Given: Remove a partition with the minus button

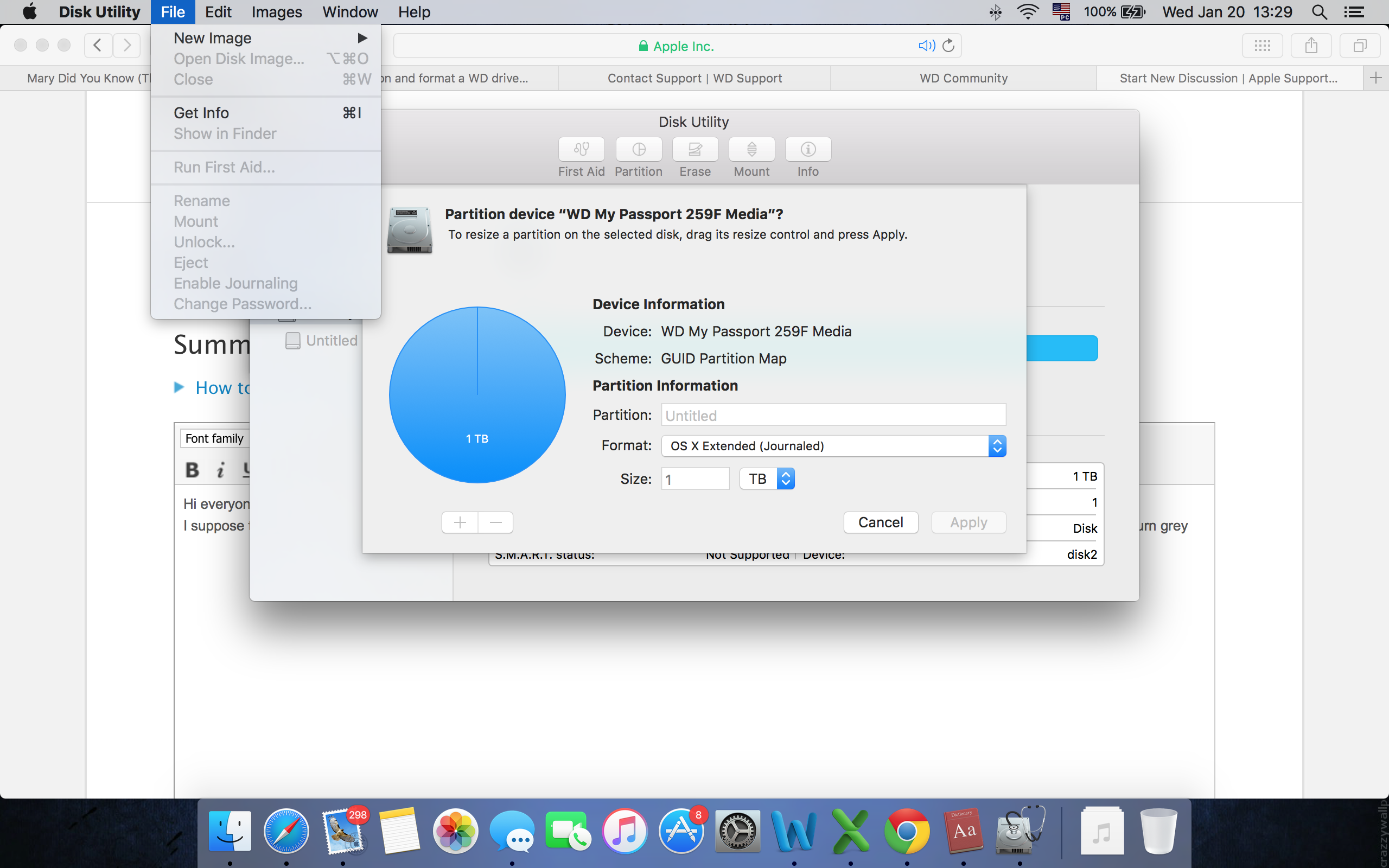Looking at the screenshot, I should pyautogui.click(x=495, y=522).
